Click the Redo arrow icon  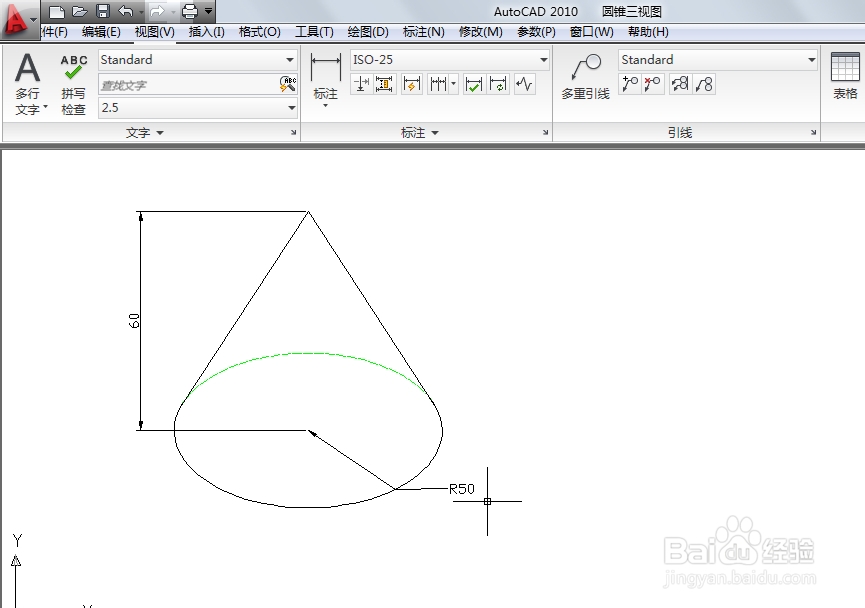[x=158, y=11]
